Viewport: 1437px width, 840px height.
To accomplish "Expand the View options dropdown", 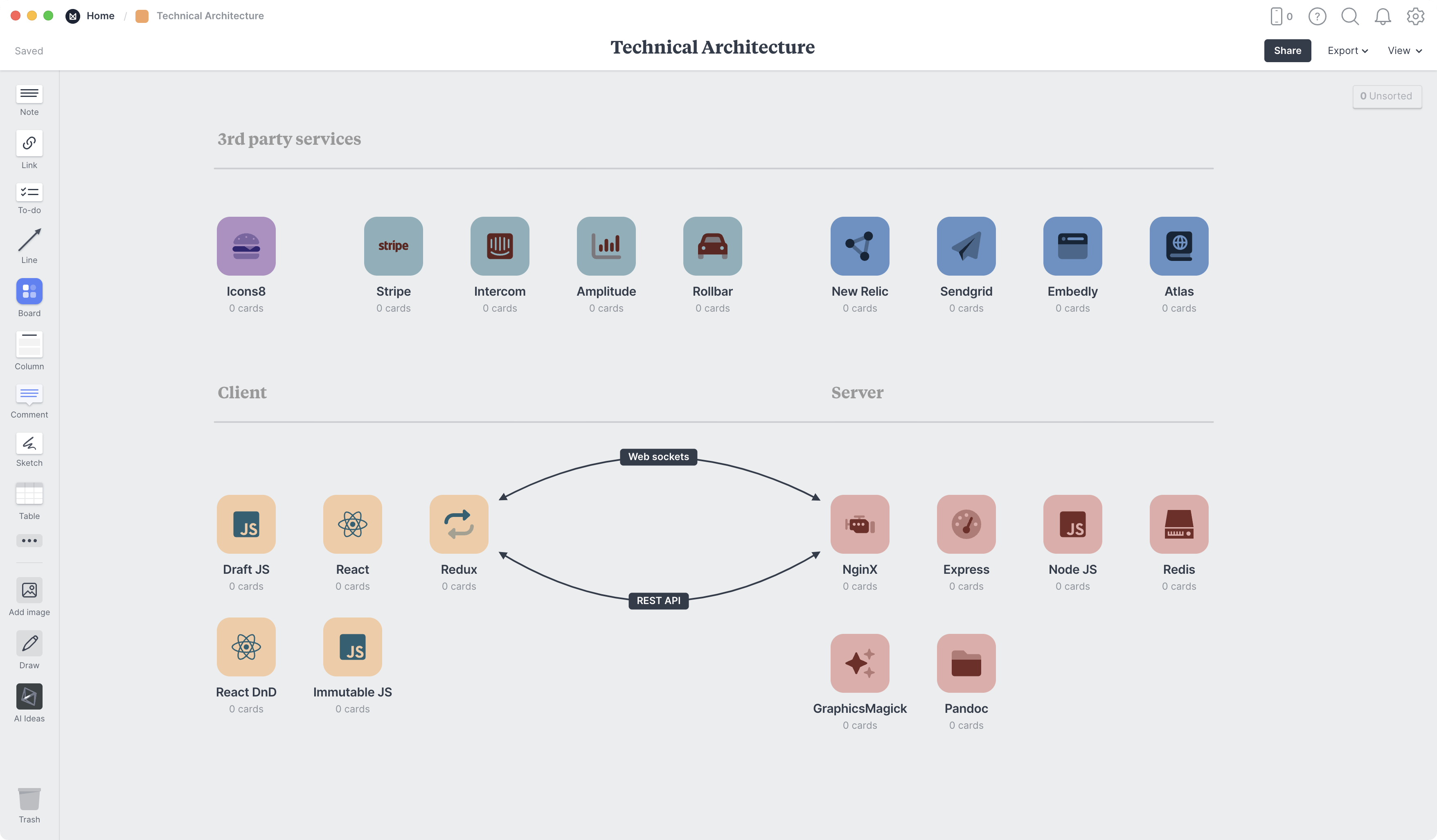I will 1404,50.
